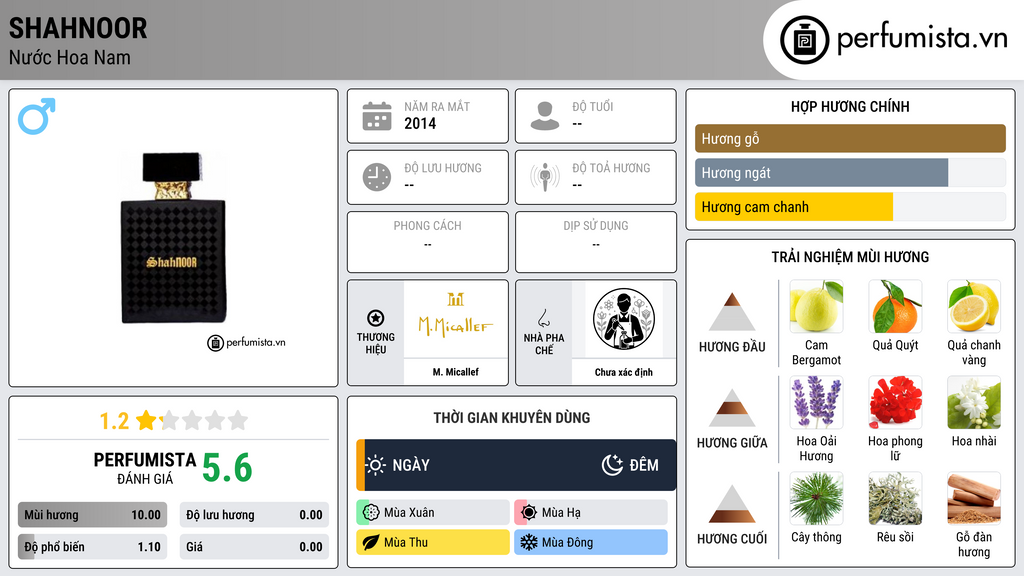Click the Hoa phong lữ geranium image

895,402
